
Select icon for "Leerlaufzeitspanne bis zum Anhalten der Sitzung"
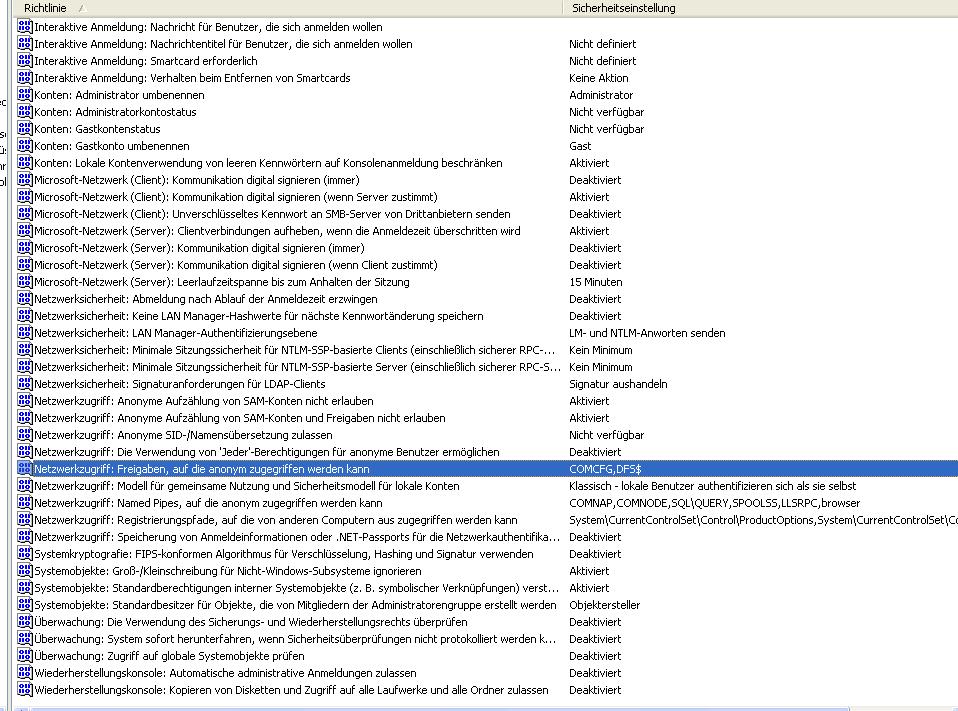(x=24, y=282)
